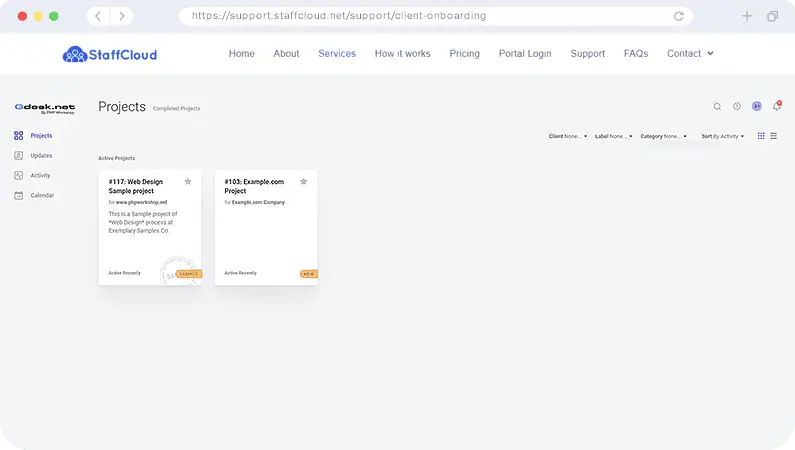Switch to list view
Screen dimensions: 795x450
click(774, 136)
